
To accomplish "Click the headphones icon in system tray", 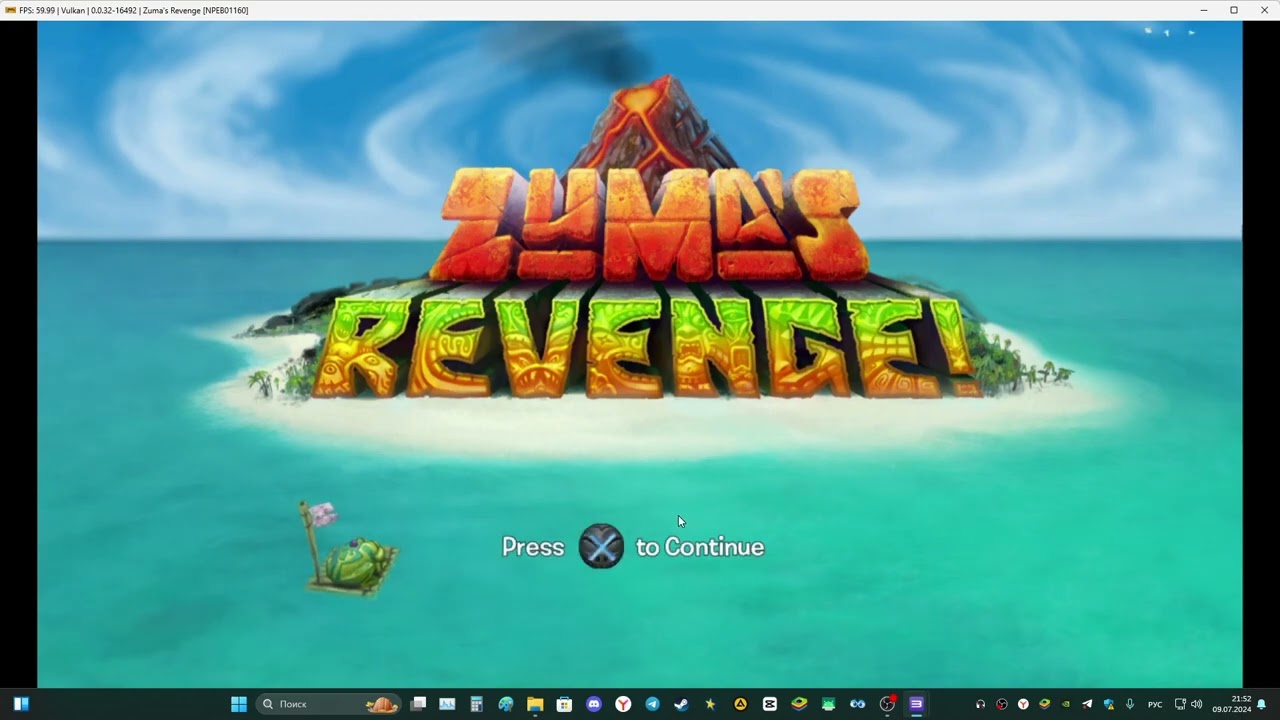I will [980, 704].
